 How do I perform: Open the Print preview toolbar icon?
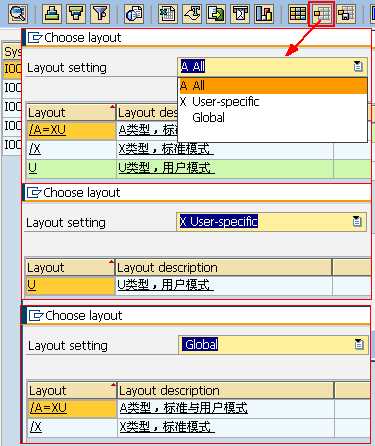coord(134,13)
